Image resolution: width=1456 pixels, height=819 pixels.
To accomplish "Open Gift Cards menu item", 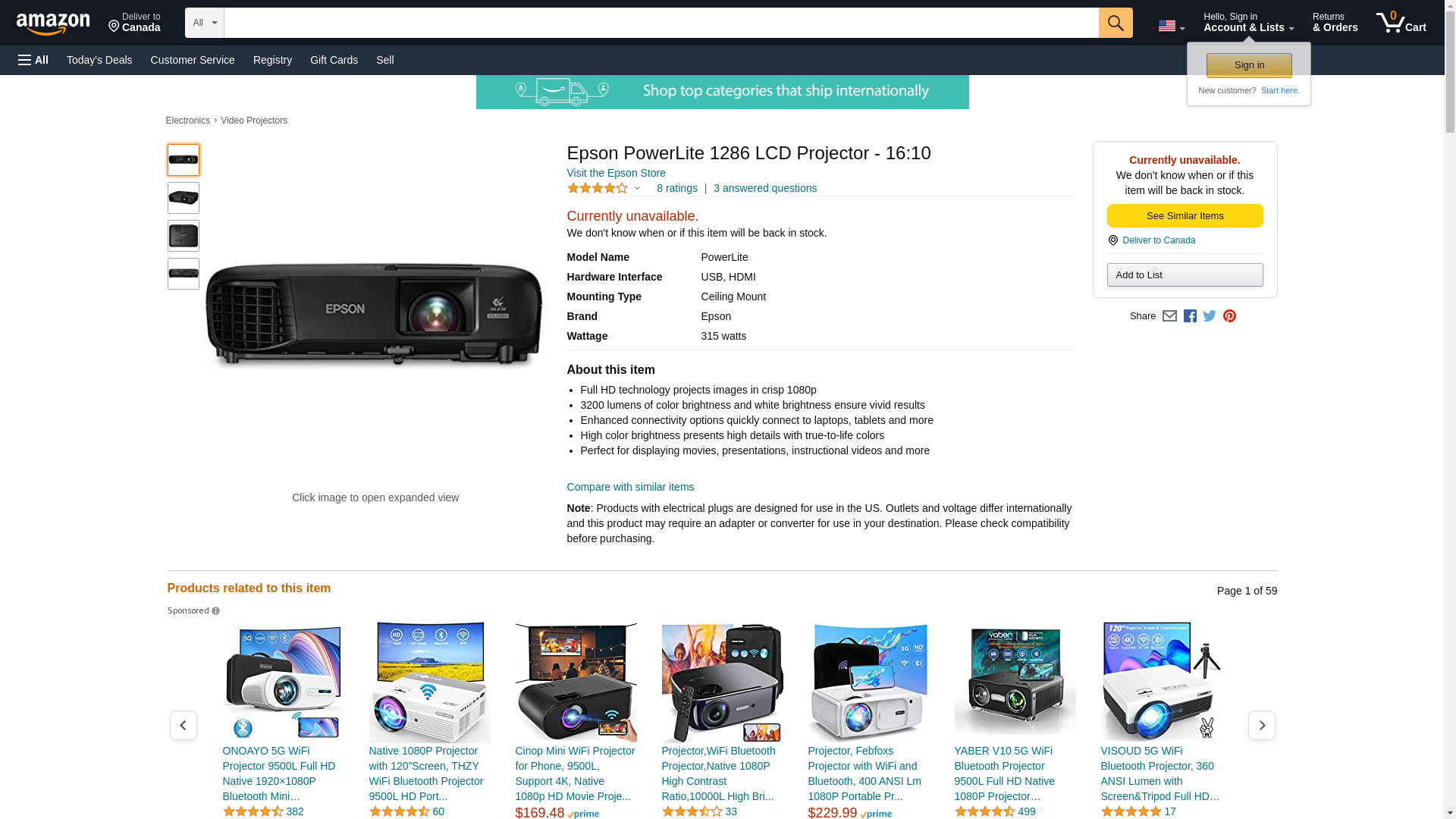I will 334,60.
